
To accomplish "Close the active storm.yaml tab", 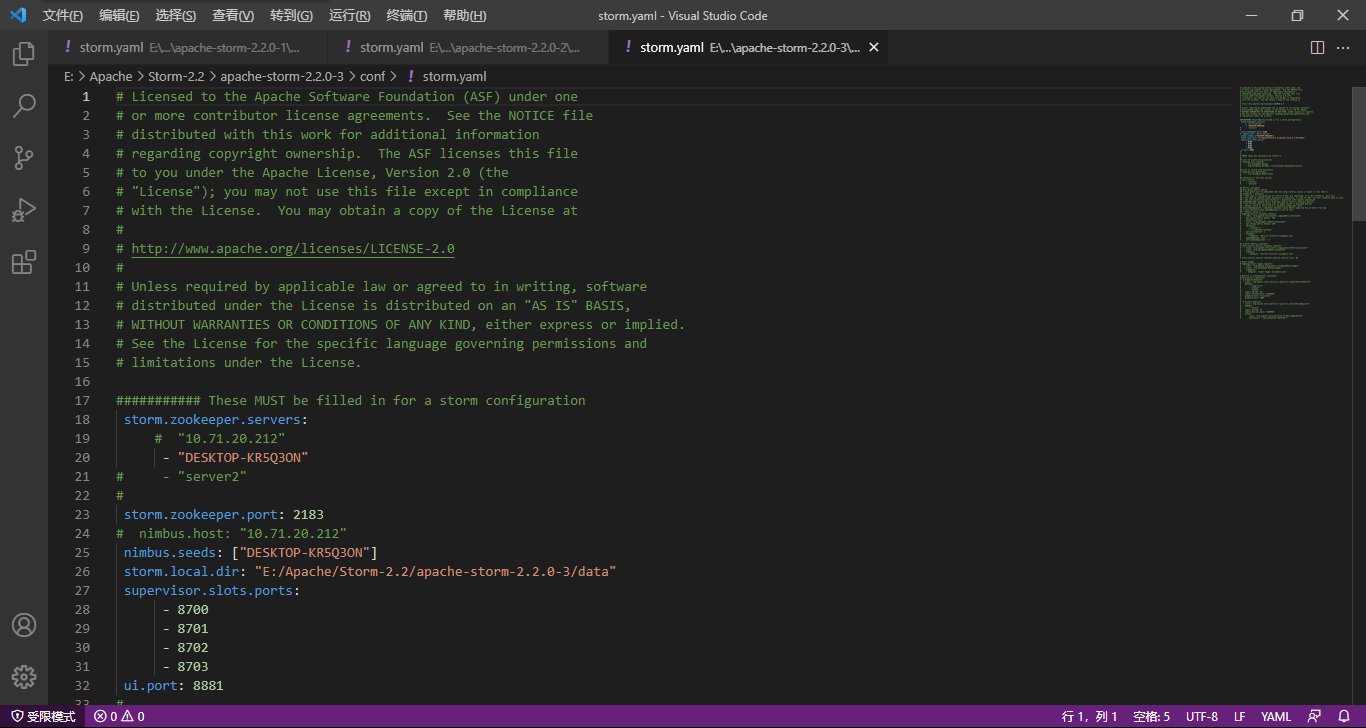I will (873, 47).
